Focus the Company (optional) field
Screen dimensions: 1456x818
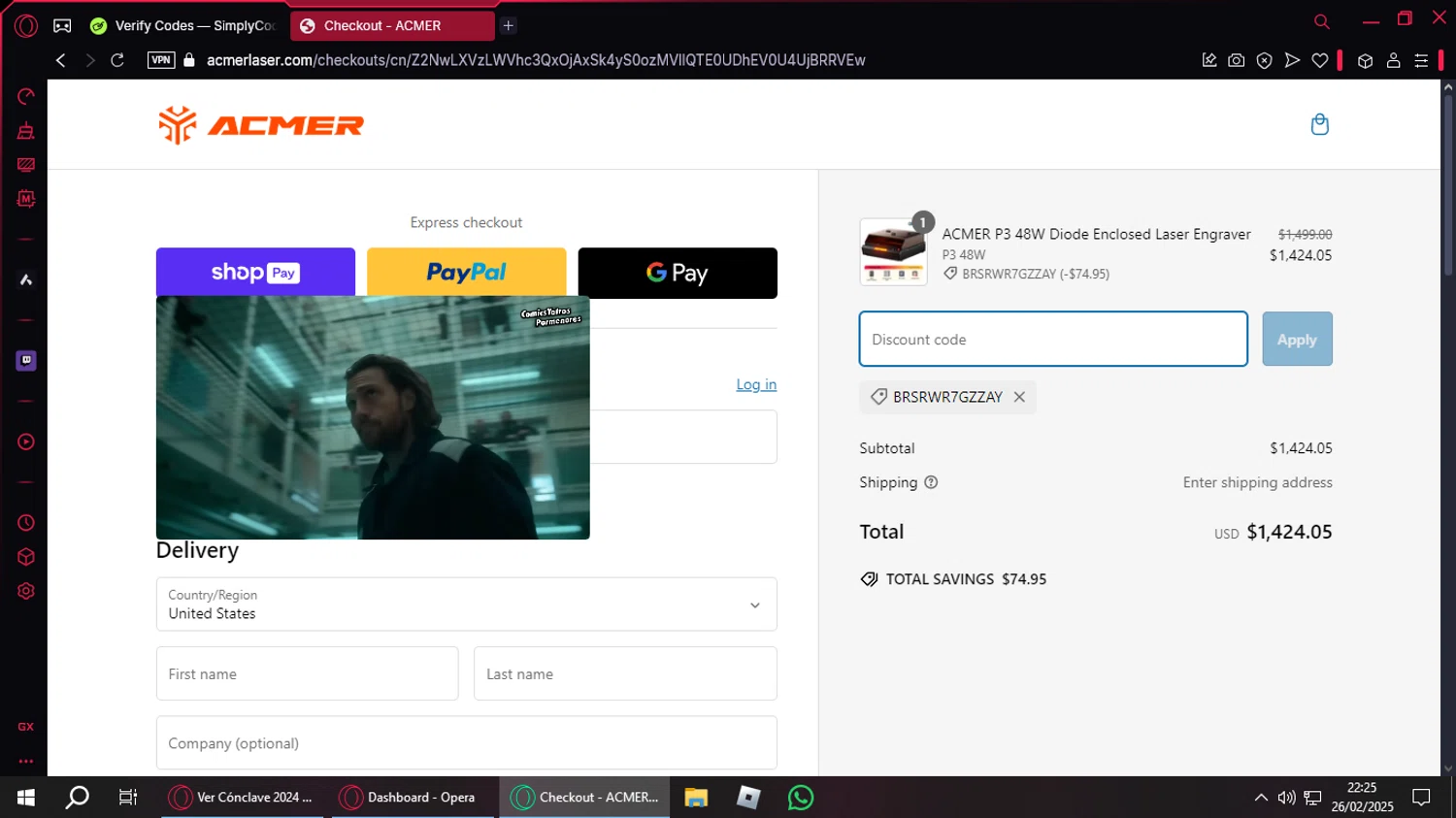tap(466, 743)
